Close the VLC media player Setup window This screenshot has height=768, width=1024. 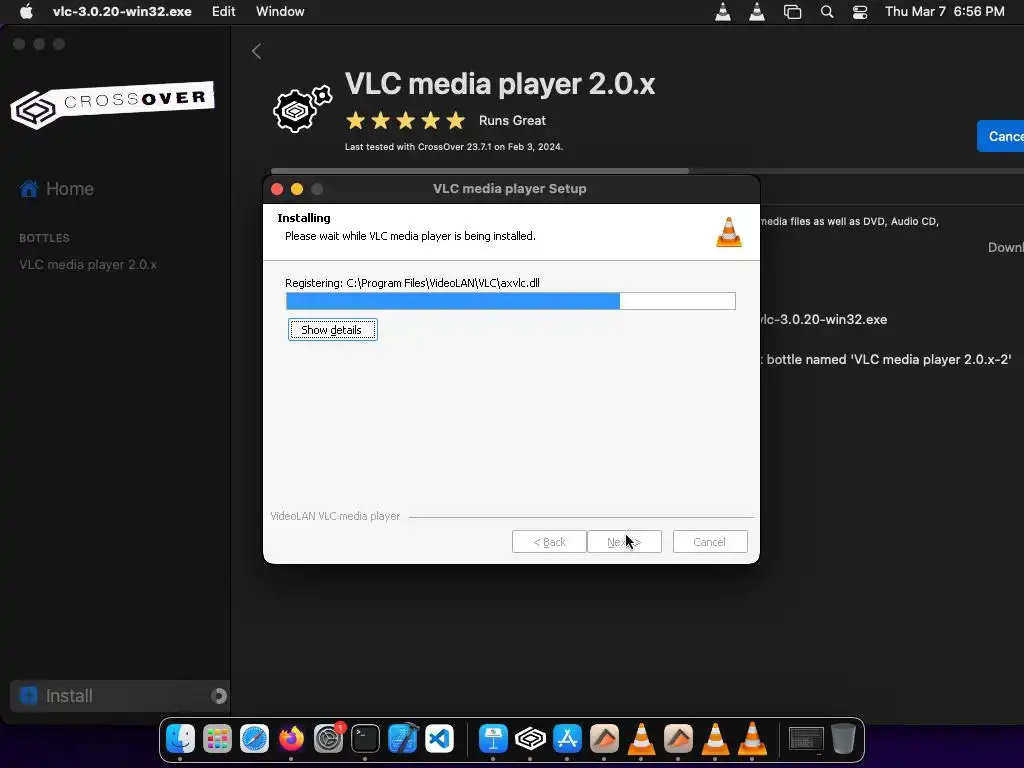pos(277,189)
